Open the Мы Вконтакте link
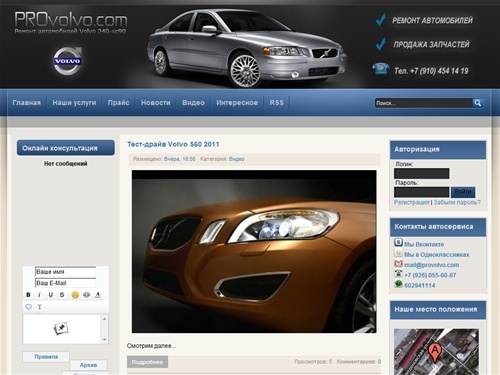This screenshot has height=375, width=500. [x=424, y=244]
